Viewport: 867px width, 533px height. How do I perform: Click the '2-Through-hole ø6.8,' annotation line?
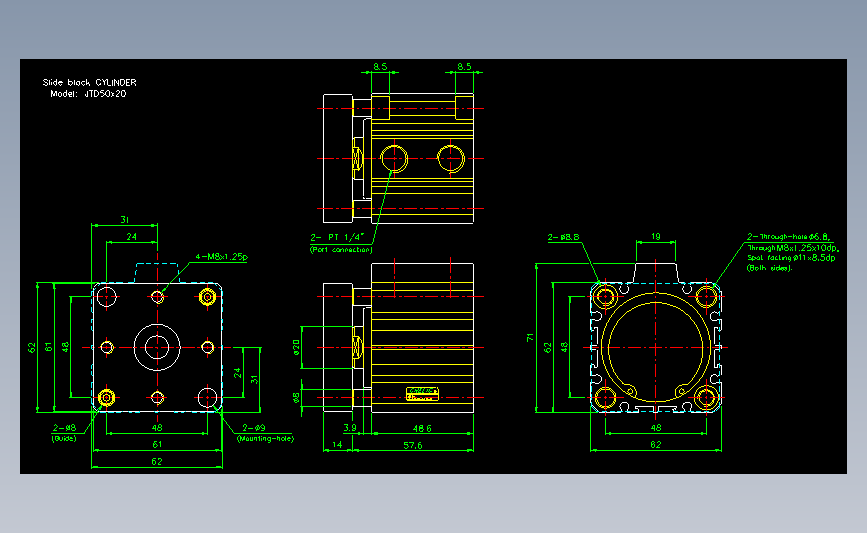click(x=788, y=237)
